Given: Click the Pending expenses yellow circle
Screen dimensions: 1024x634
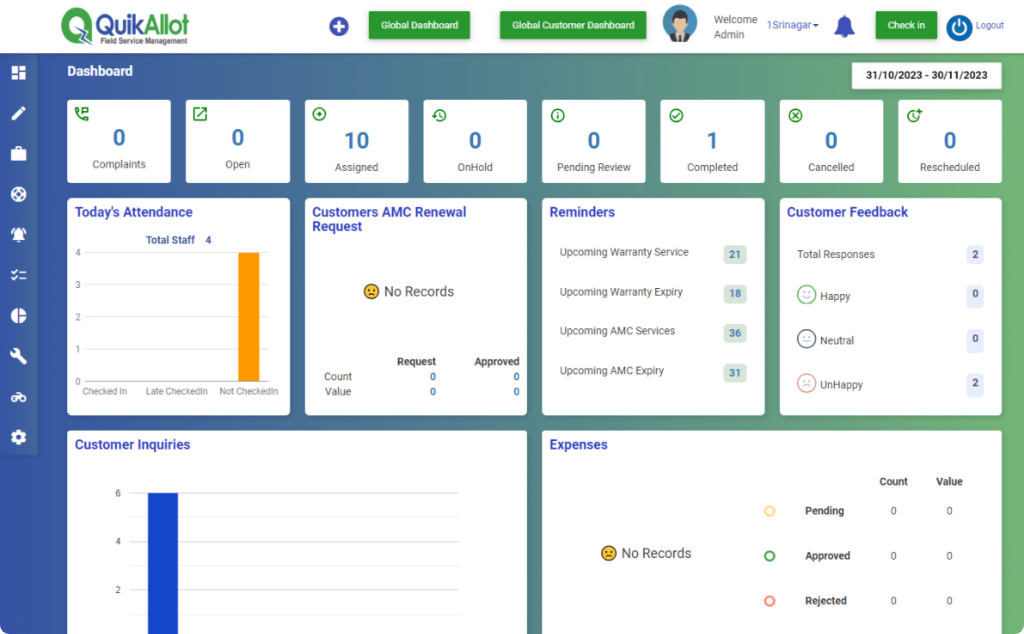Looking at the screenshot, I should click(x=769, y=511).
